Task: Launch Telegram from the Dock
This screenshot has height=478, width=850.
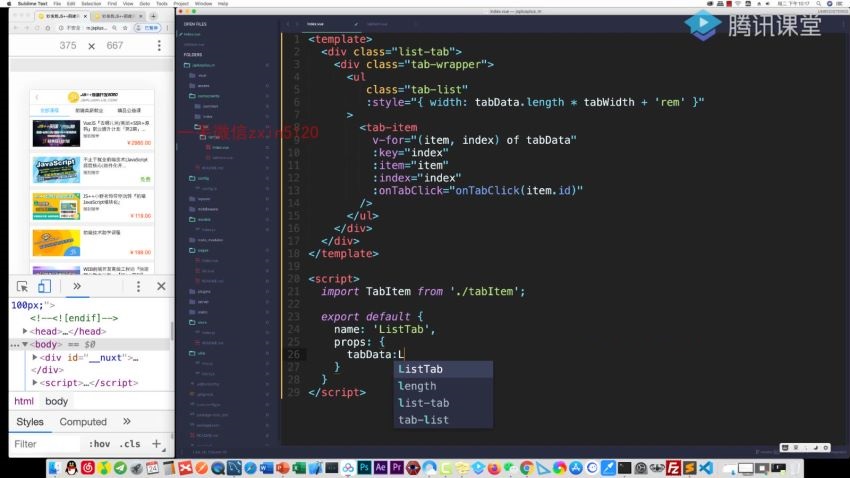Action: pos(120,468)
